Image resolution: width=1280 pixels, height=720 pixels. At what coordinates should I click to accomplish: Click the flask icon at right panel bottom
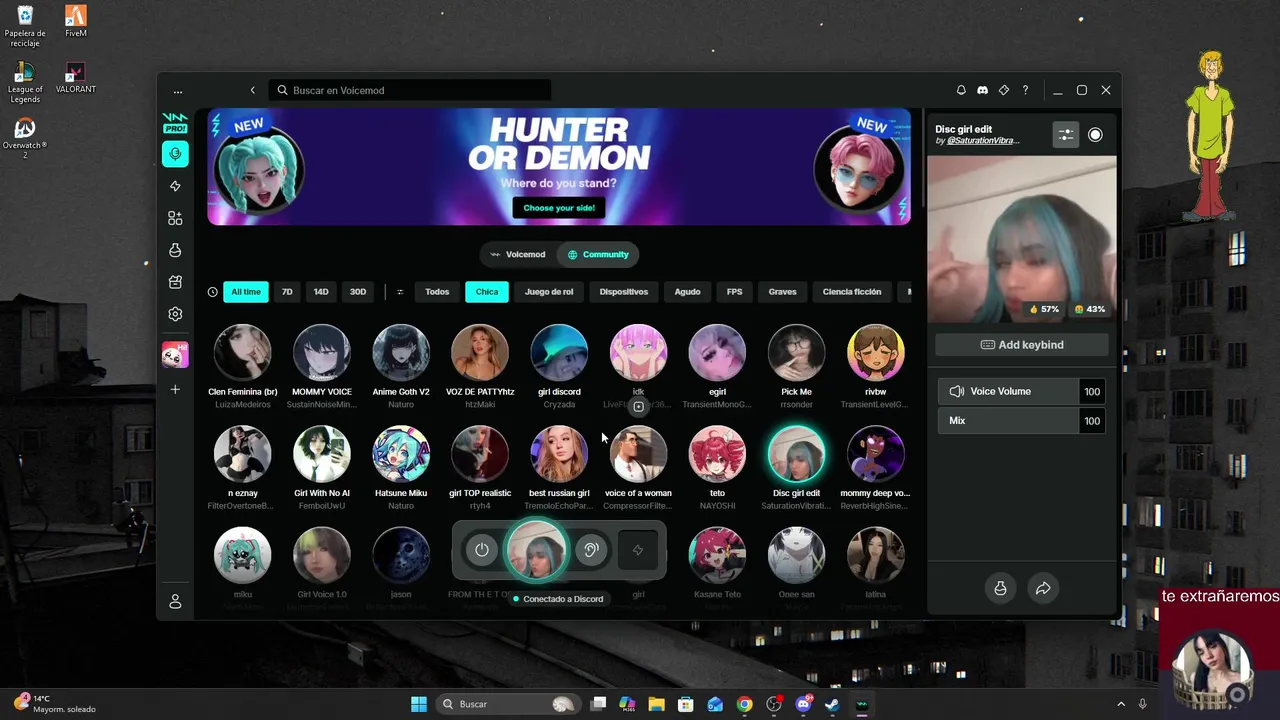click(1000, 588)
